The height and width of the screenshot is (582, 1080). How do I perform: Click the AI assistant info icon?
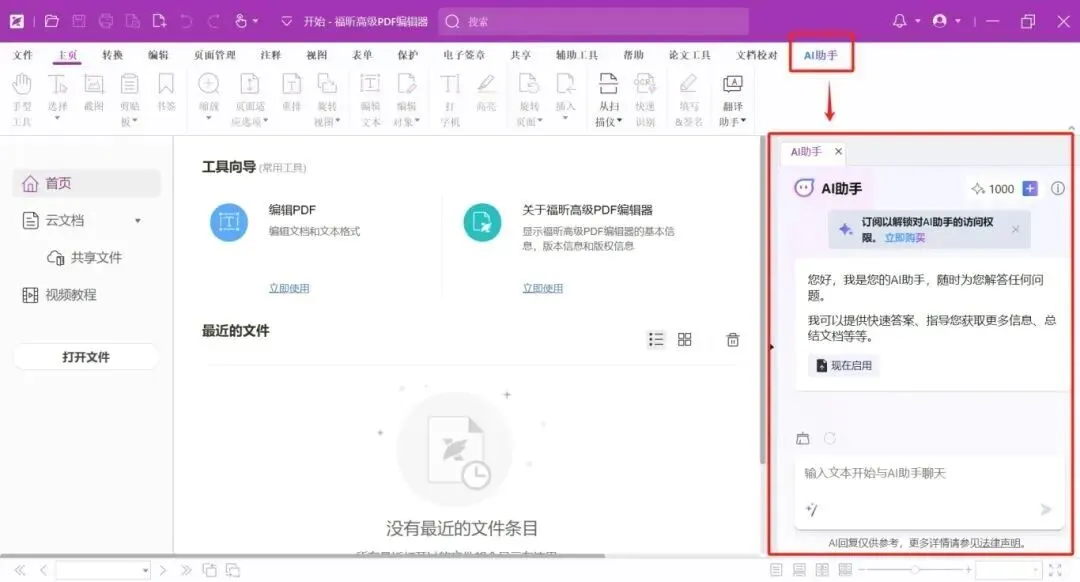click(1057, 189)
